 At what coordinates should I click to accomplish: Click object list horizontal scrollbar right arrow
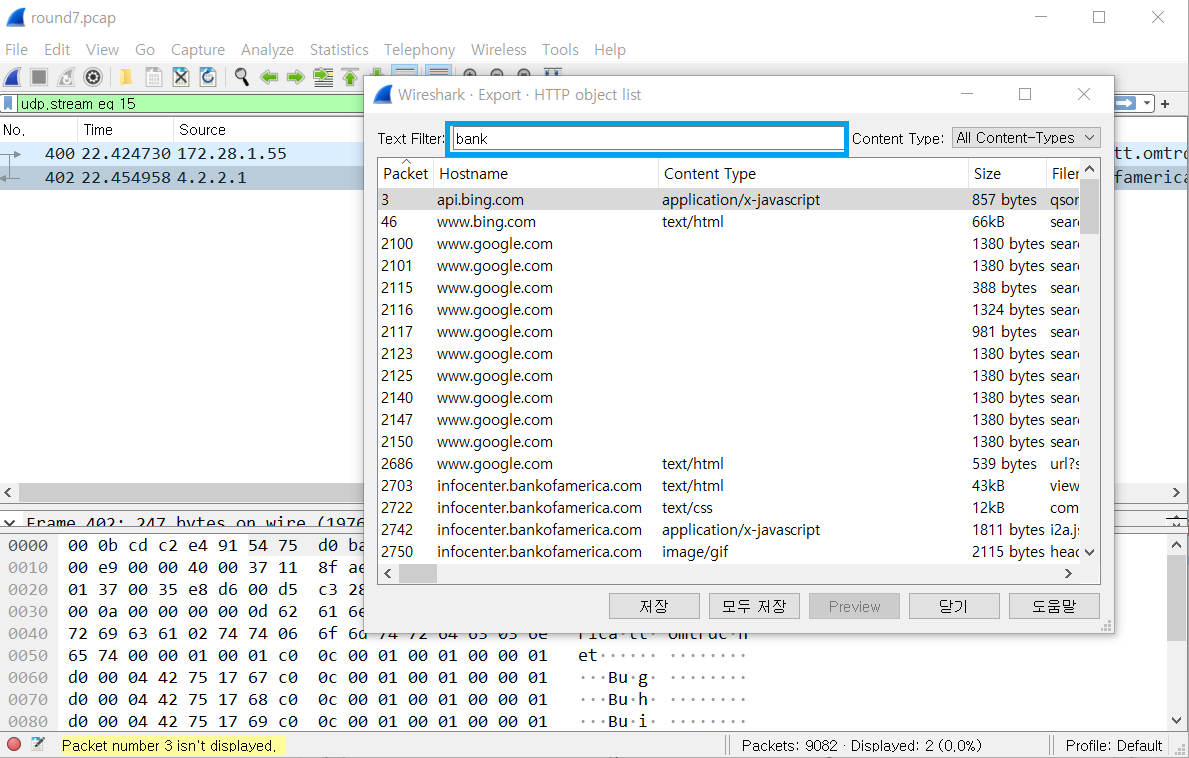(x=1068, y=574)
